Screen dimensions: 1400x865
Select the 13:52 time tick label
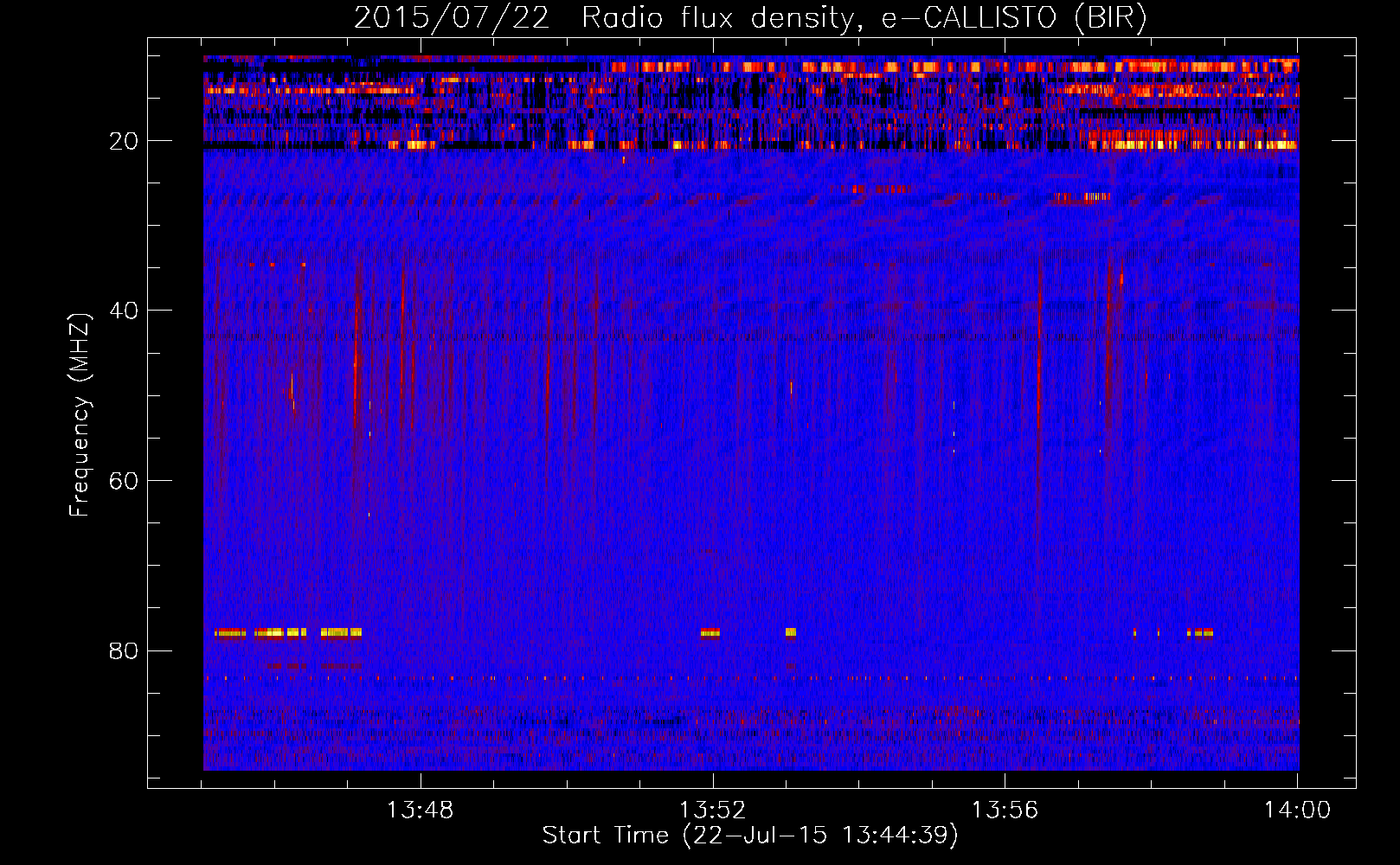[713, 811]
